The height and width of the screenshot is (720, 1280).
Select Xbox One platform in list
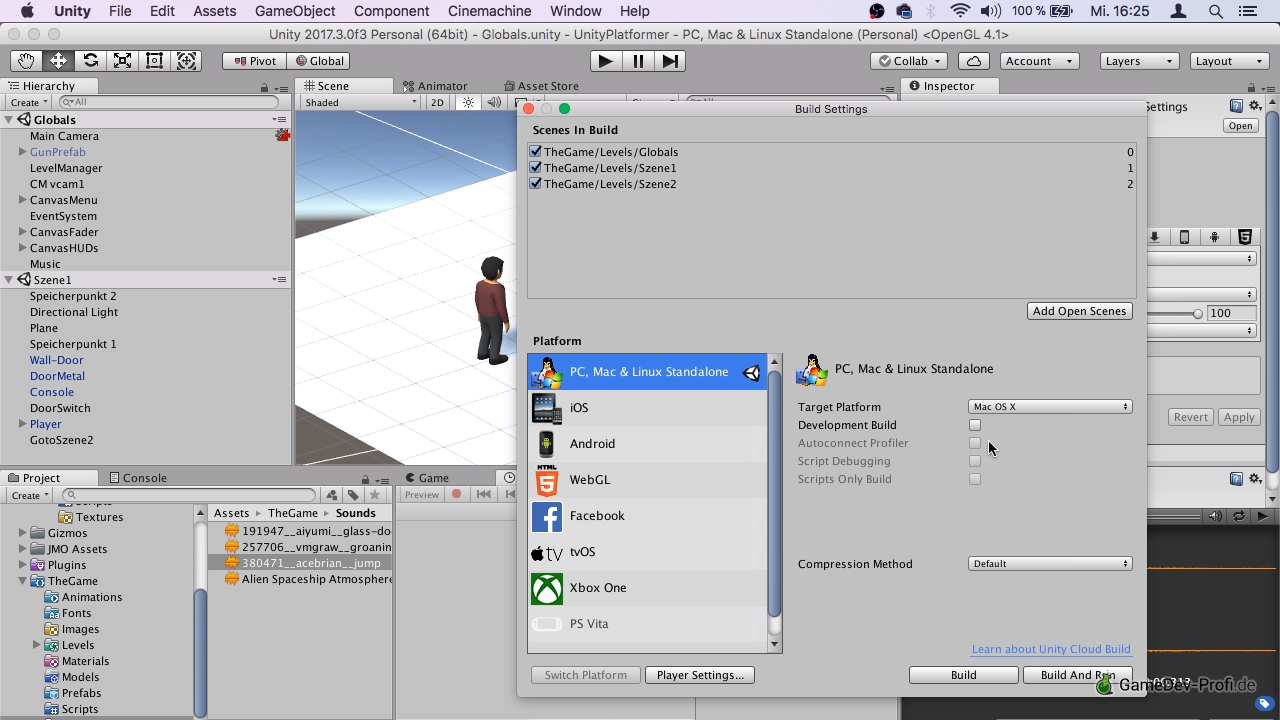(647, 588)
